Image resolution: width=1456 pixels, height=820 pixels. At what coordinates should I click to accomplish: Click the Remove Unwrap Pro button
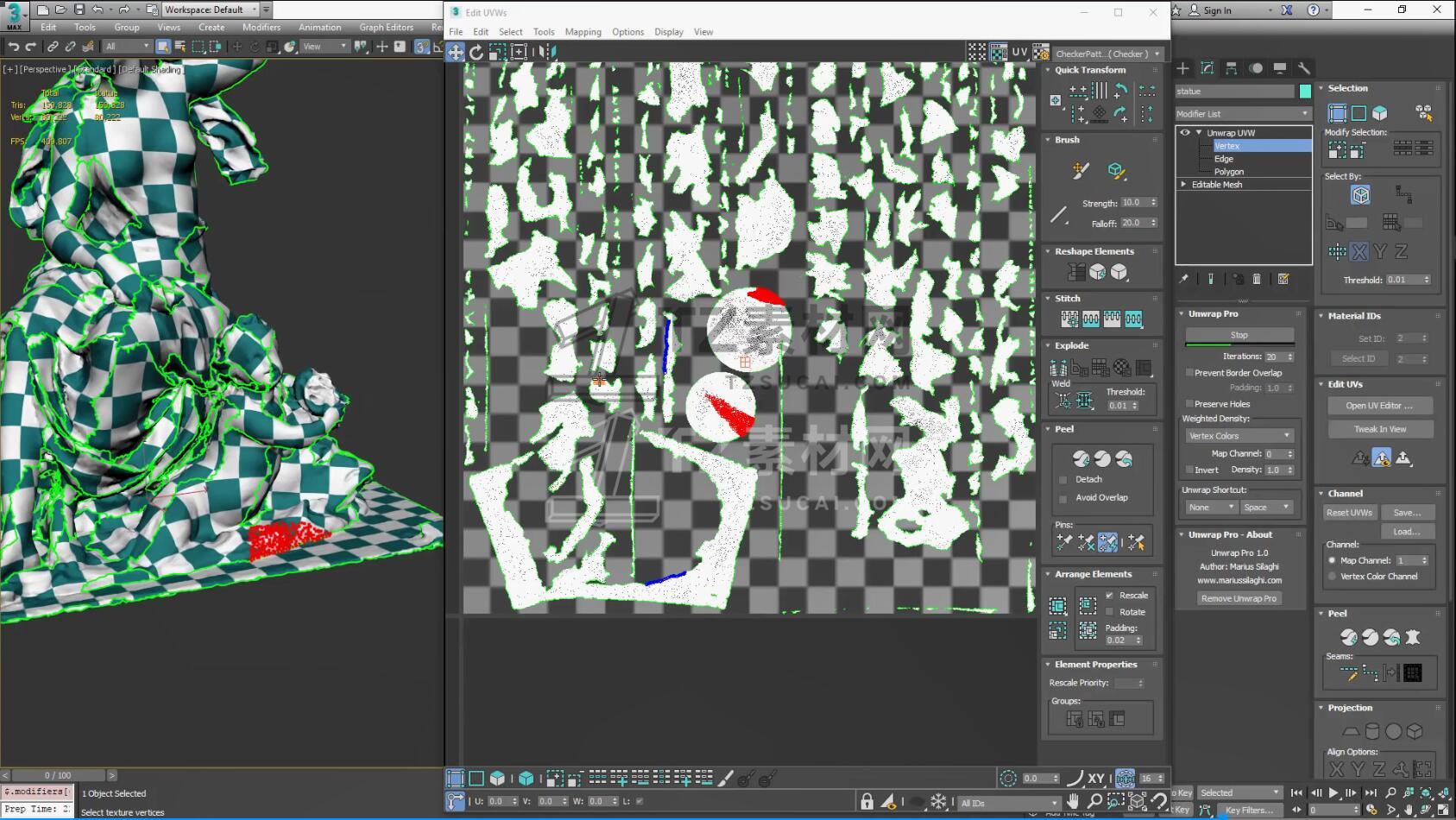pyautogui.click(x=1238, y=598)
